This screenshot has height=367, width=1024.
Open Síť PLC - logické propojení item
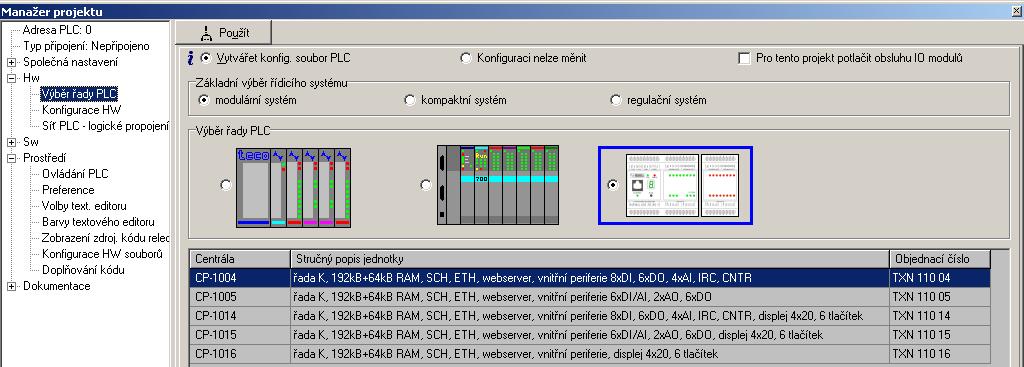coord(105,126)
